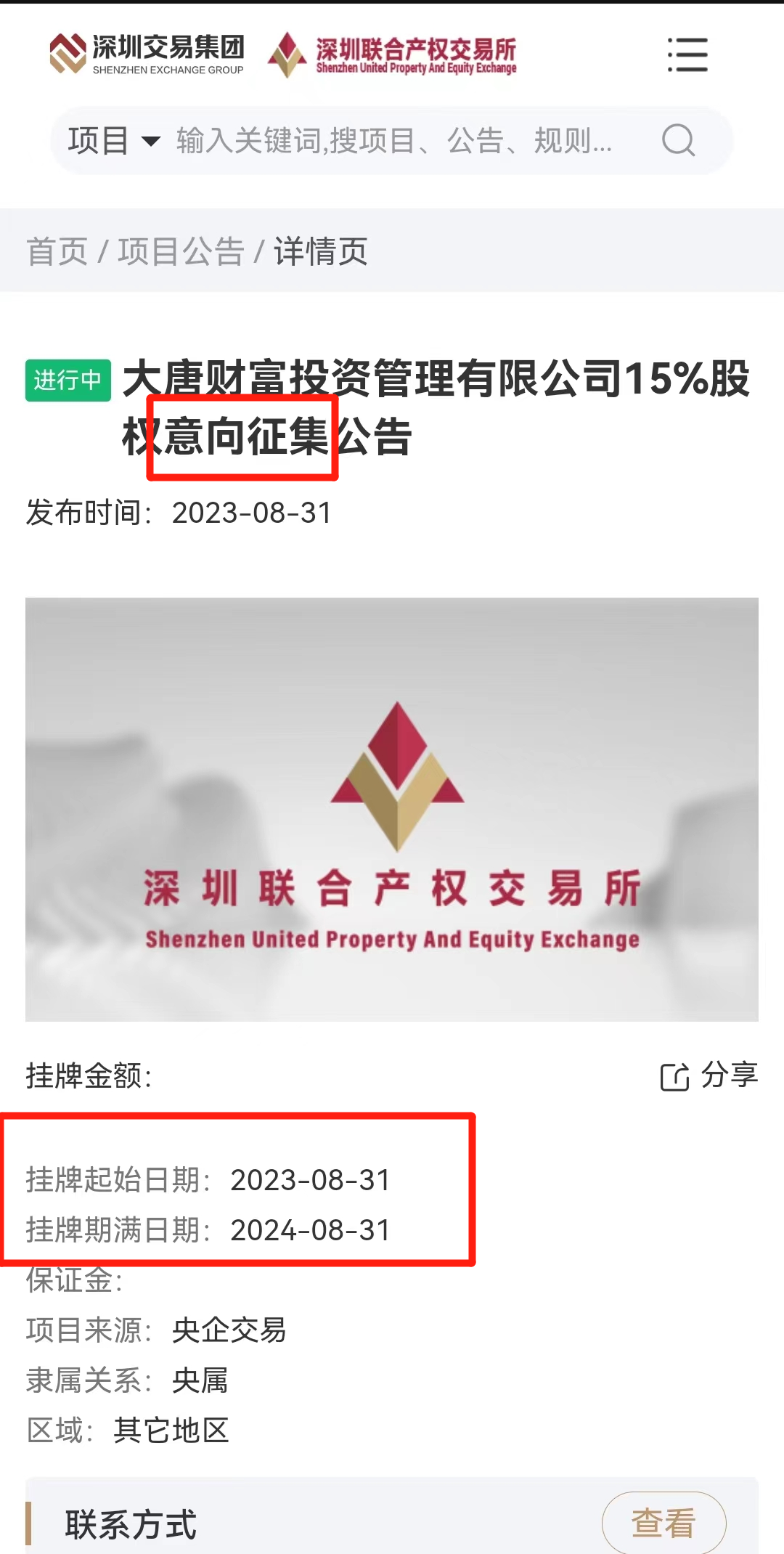Tap the 分享 share label
This screenshot has width=784, height=1554.
pos(730,1075)
